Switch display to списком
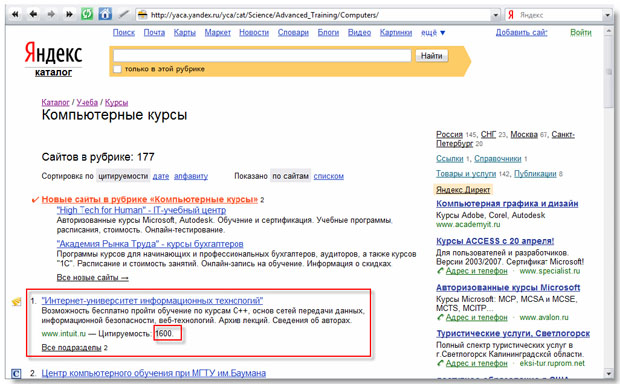The height and width of the screenshot is (384, 620). pos(329,176)
